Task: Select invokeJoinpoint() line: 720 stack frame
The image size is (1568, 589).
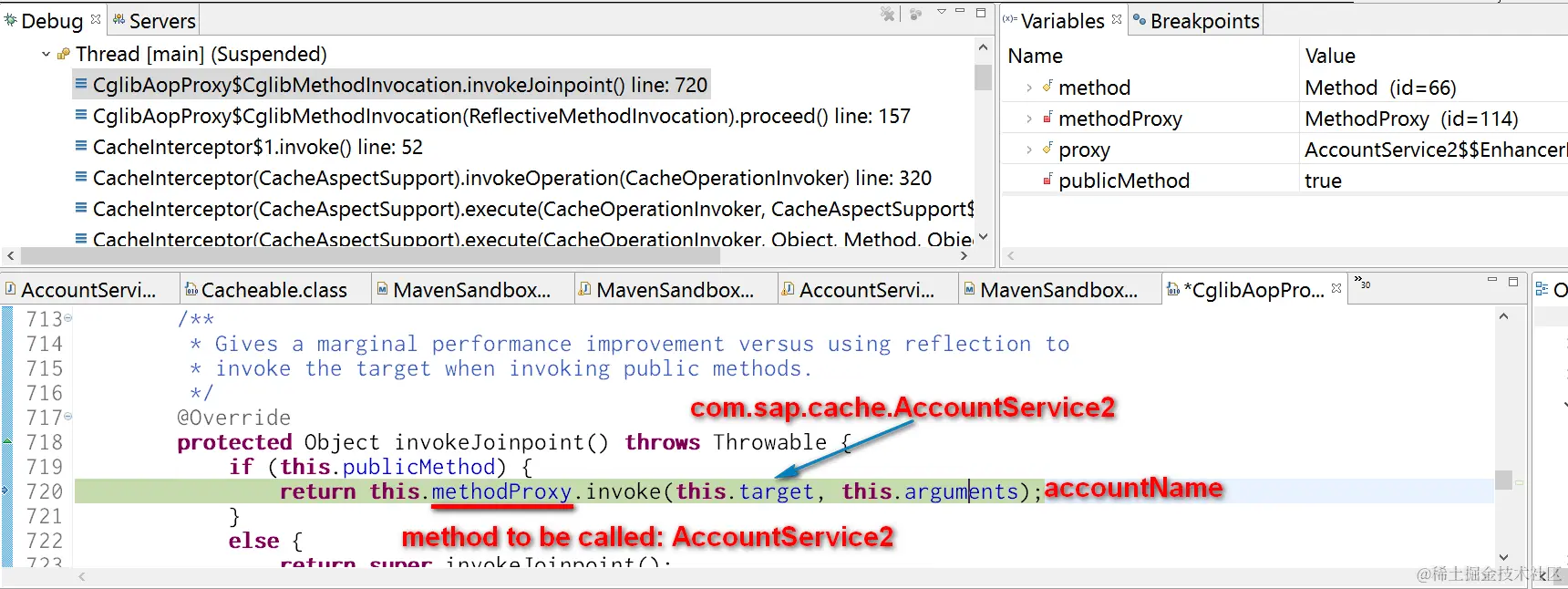Action: click(x=399, y=86)
